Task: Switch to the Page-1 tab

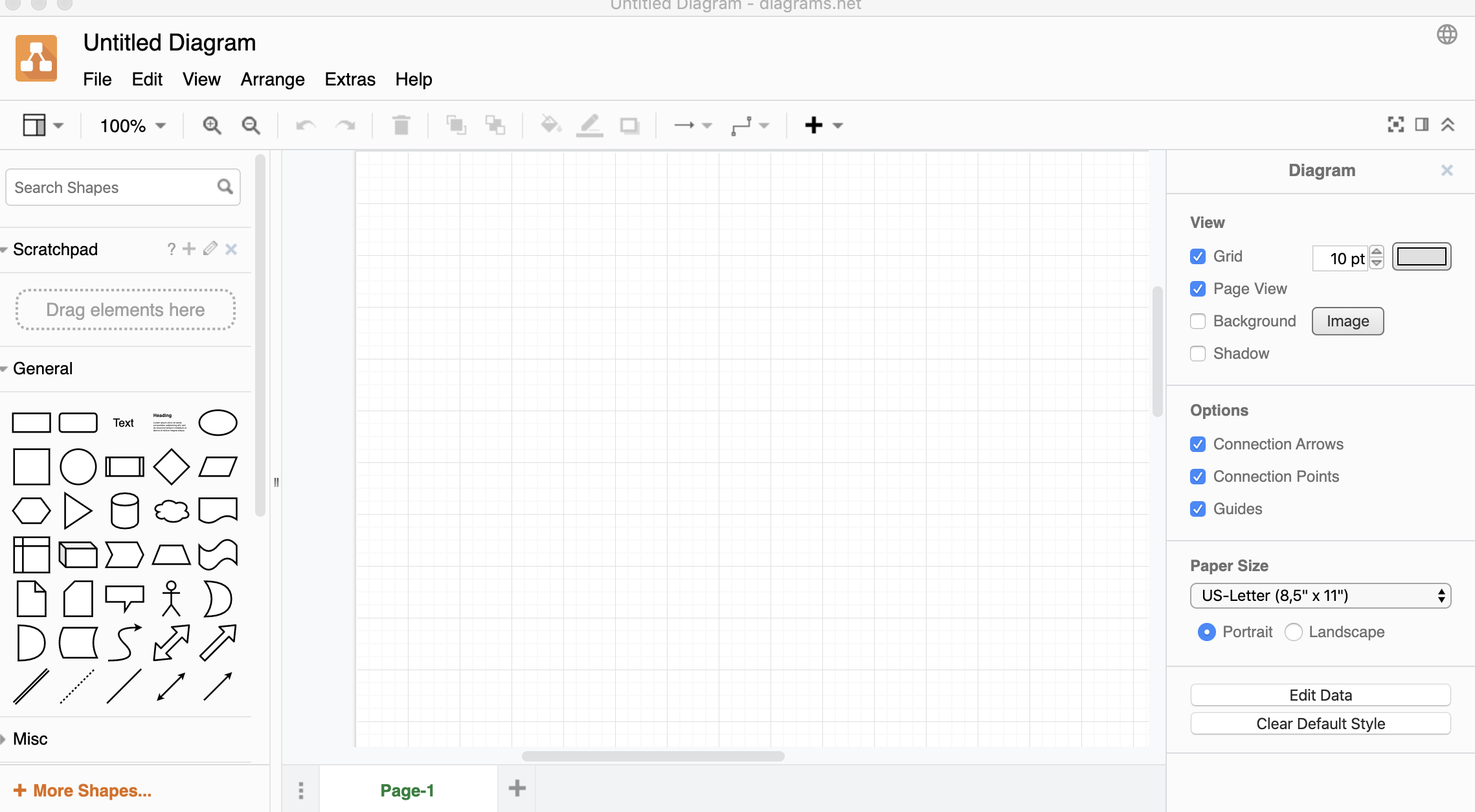Action: click(407, 790)
